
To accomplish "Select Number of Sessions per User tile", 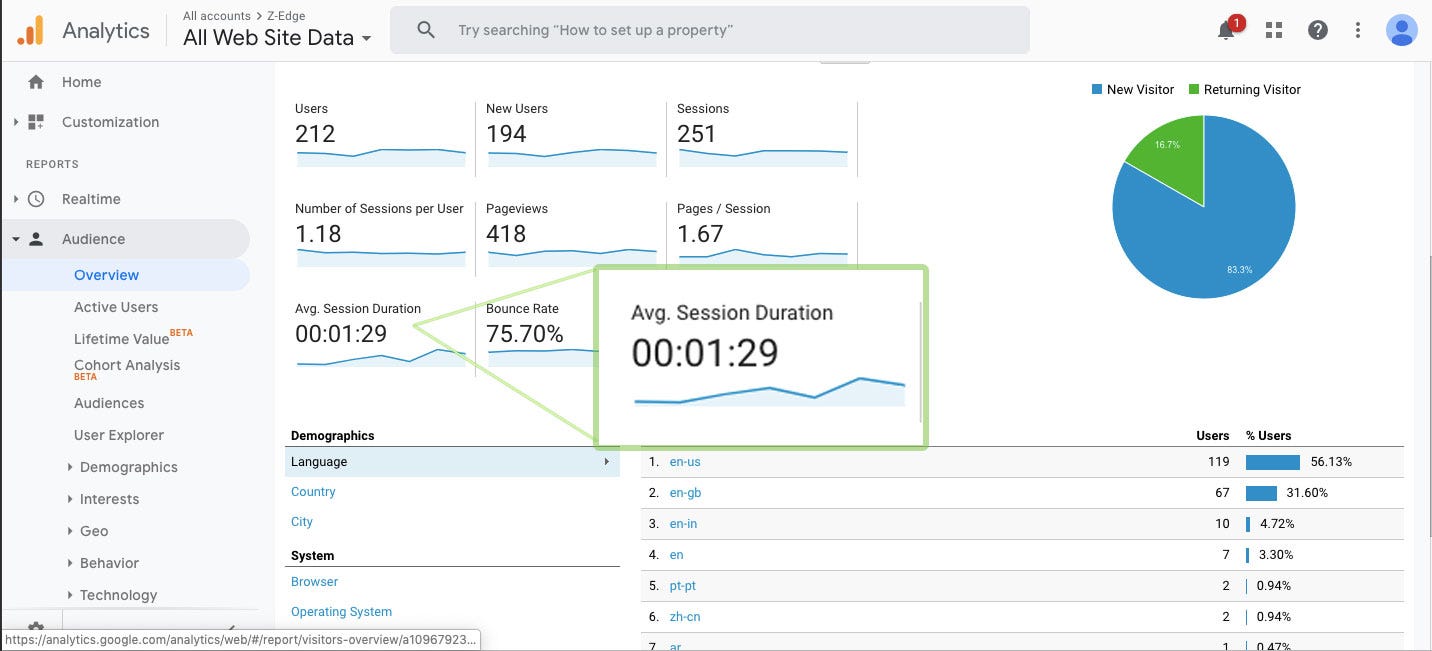I will point(380,238).
